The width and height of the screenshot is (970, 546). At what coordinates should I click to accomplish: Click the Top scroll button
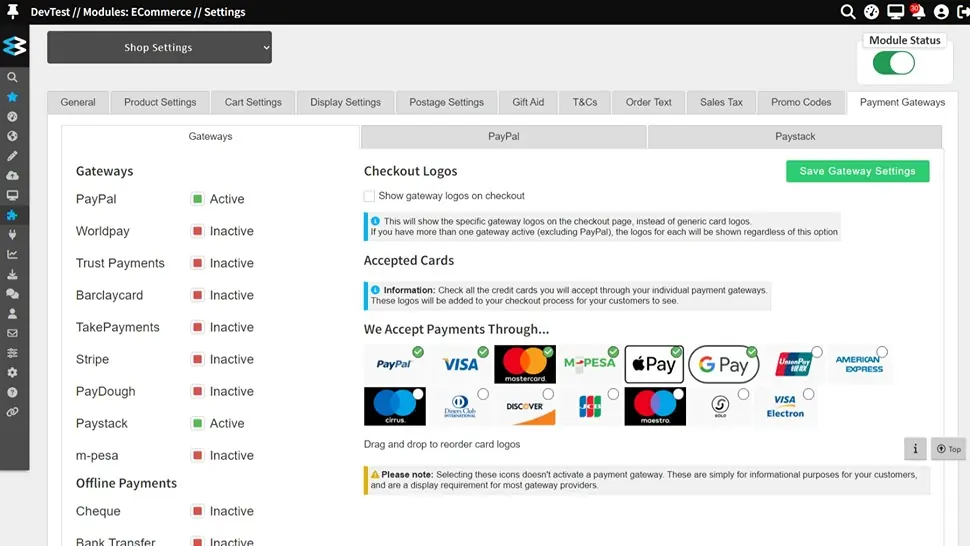[x=948, y=449]
